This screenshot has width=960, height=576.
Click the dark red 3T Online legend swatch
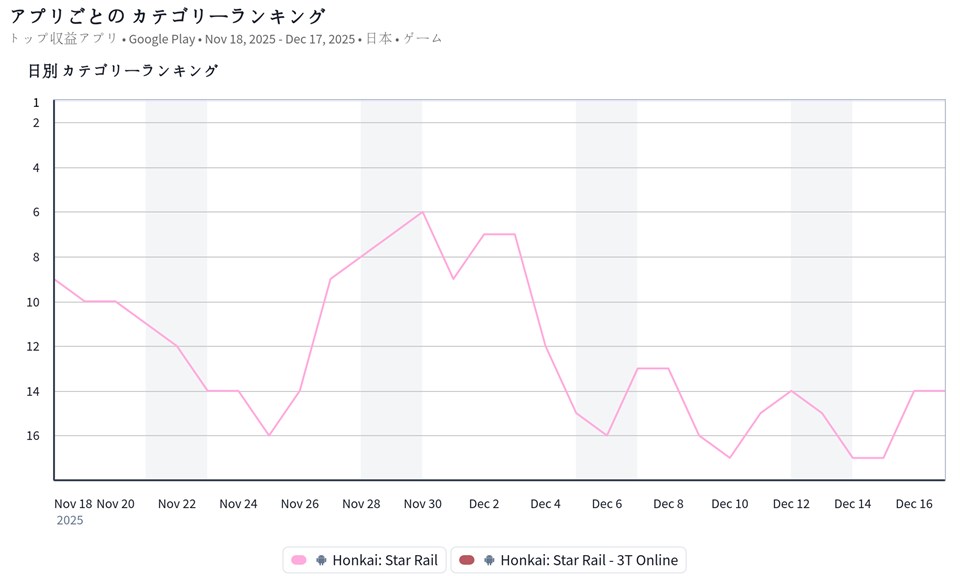click(466, 560)
